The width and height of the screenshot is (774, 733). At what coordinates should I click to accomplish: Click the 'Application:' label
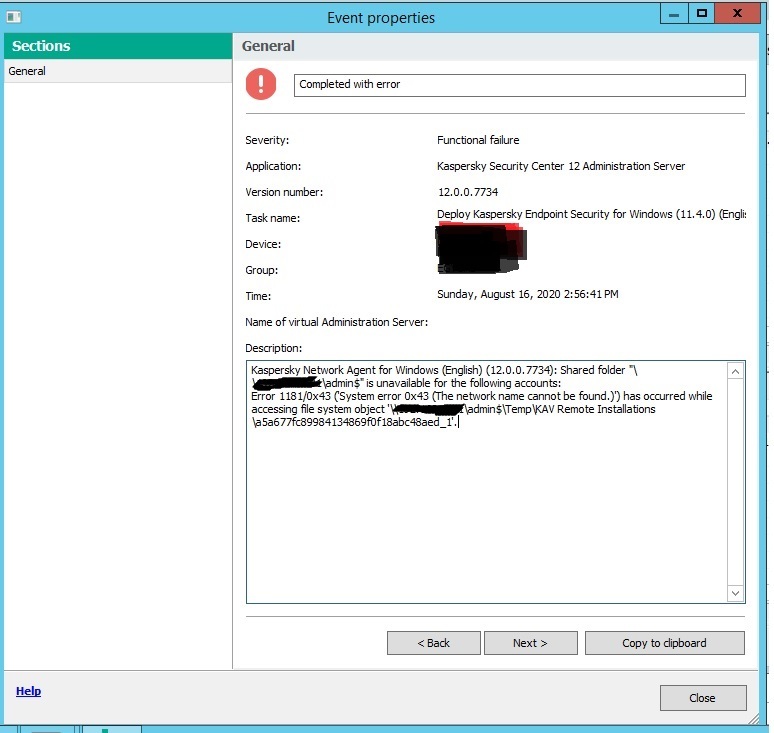point(273,166)
